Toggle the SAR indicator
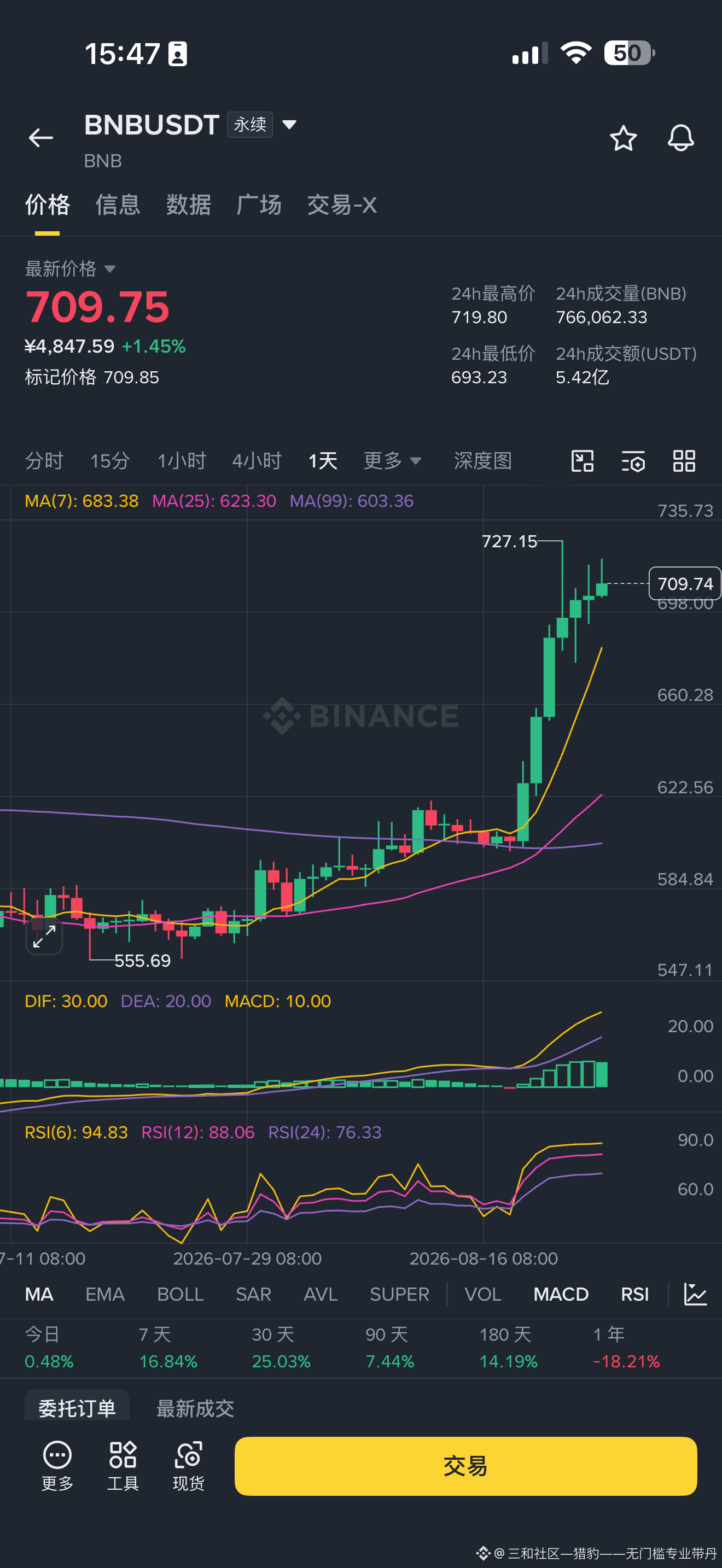Viewport: 722px width, 1568px height. (253, 1294)
